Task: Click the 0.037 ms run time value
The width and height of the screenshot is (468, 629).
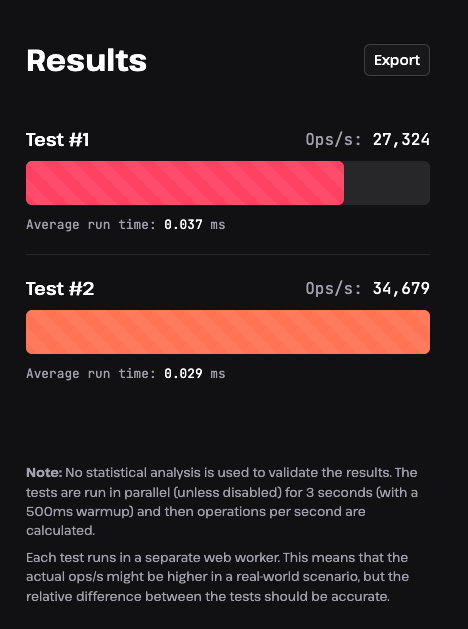Action: [194, 225]
